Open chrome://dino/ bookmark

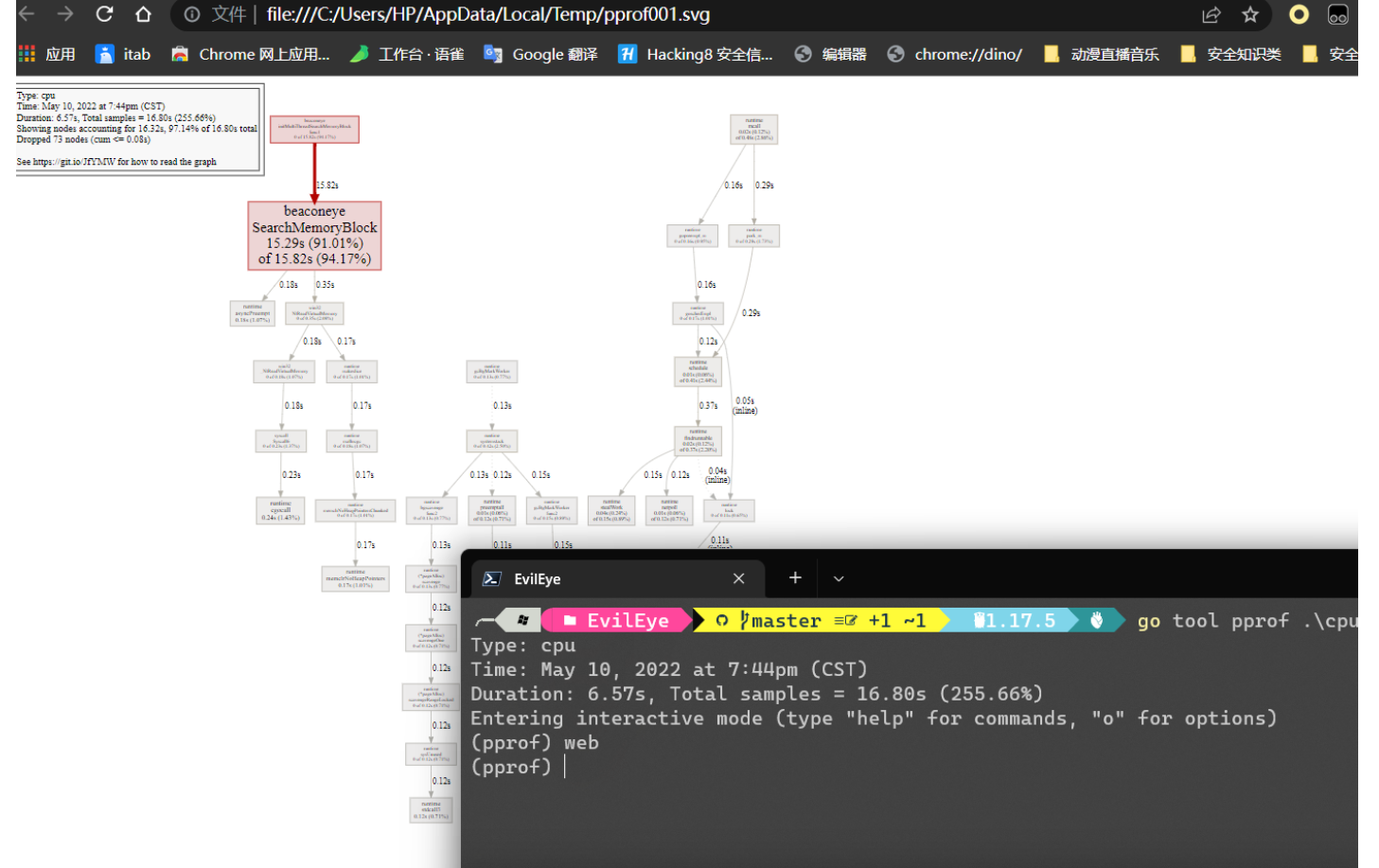955,54
